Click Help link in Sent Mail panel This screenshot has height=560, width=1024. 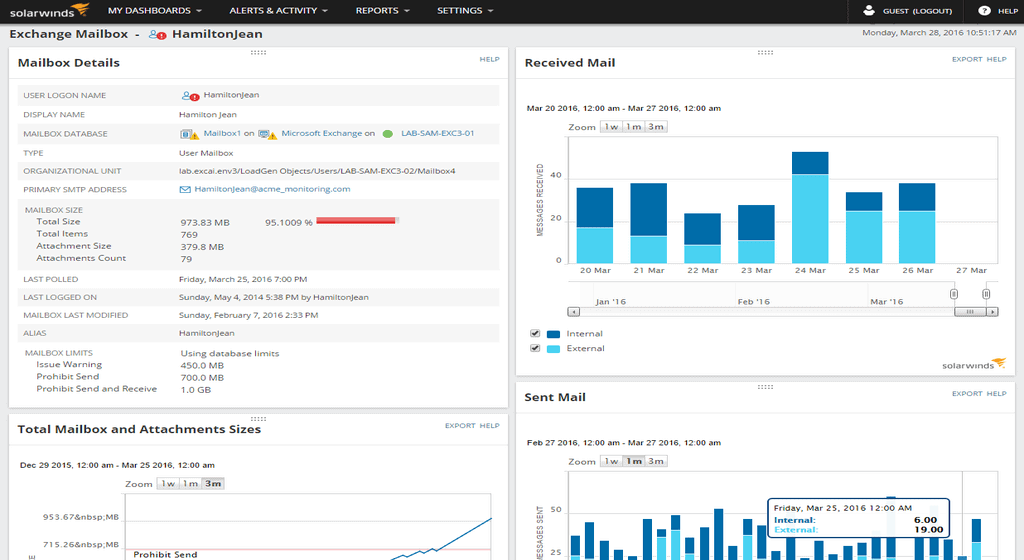pos(997,394)
